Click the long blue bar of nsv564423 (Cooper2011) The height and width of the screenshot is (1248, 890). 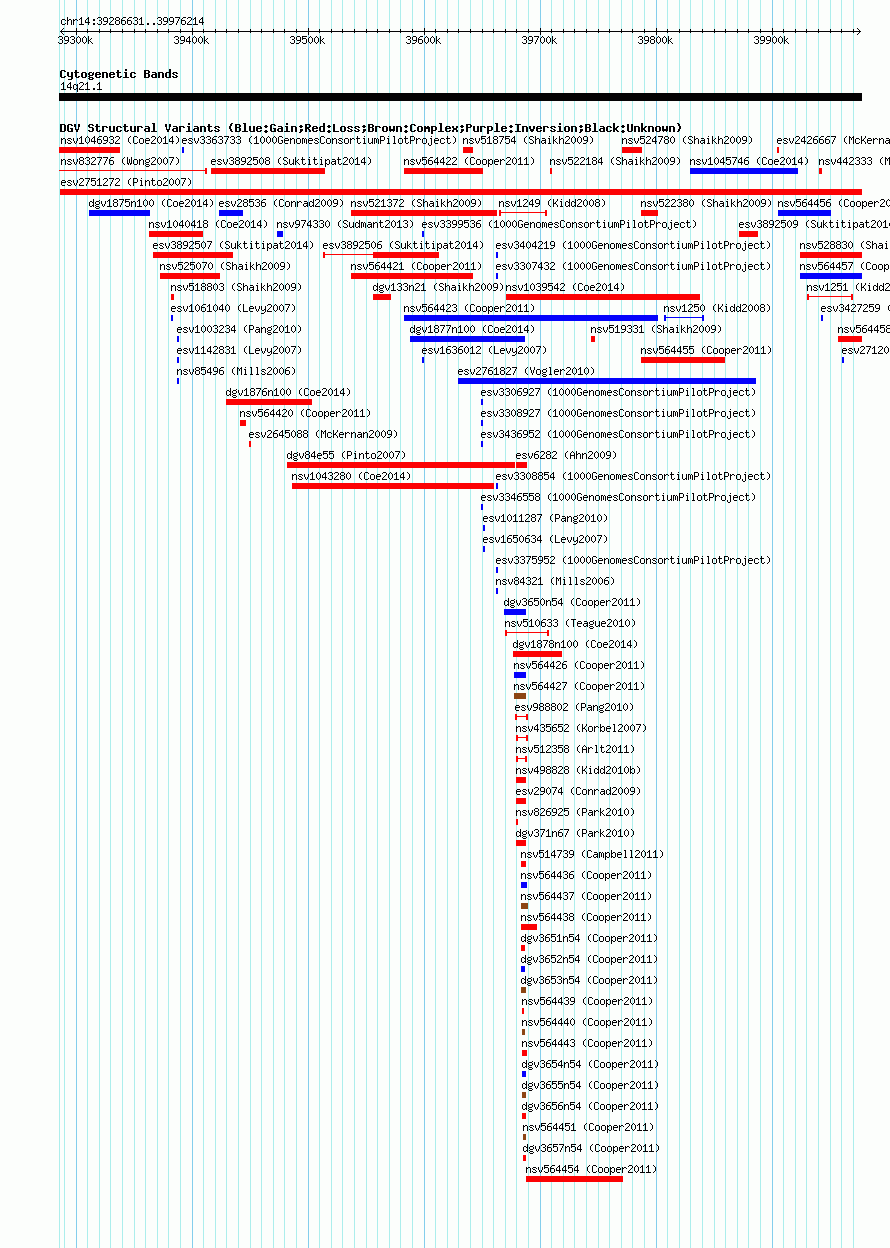(x=531, y=318)
